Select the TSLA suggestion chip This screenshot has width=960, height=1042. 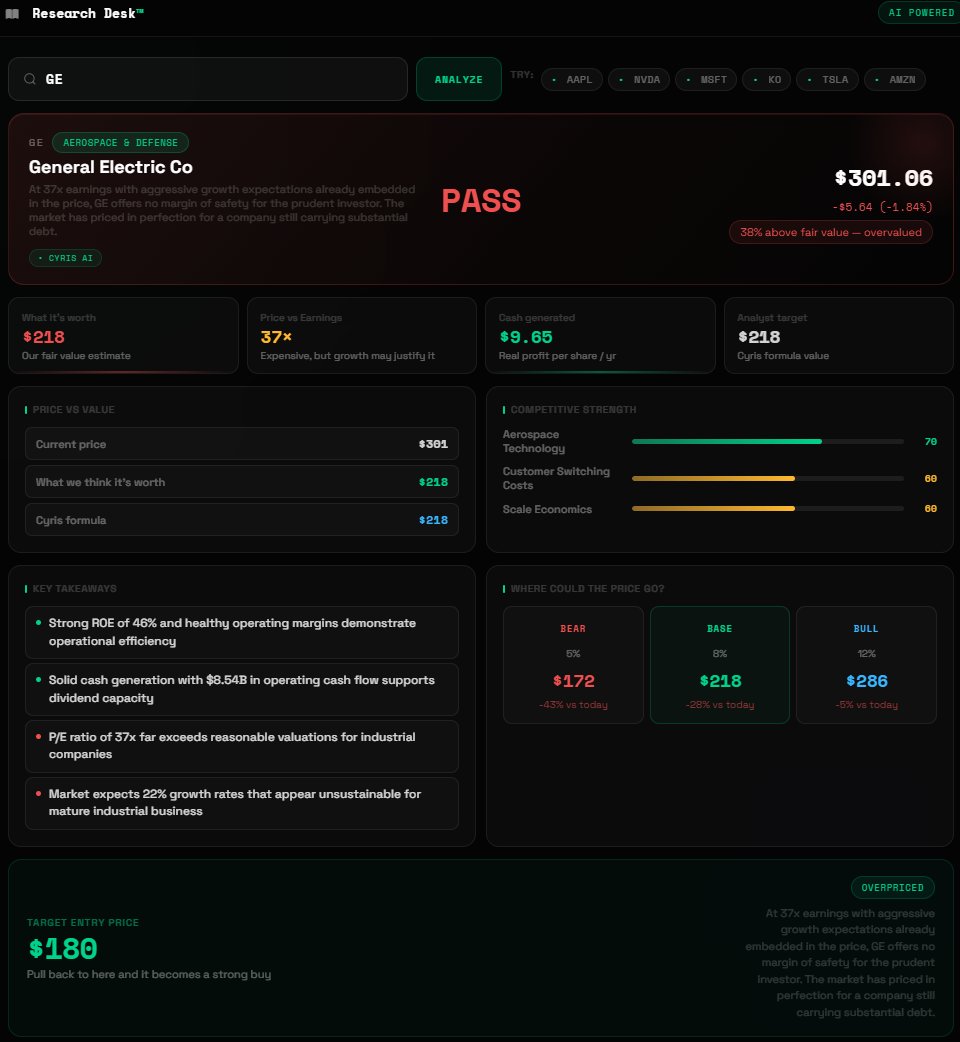[828, 80]
